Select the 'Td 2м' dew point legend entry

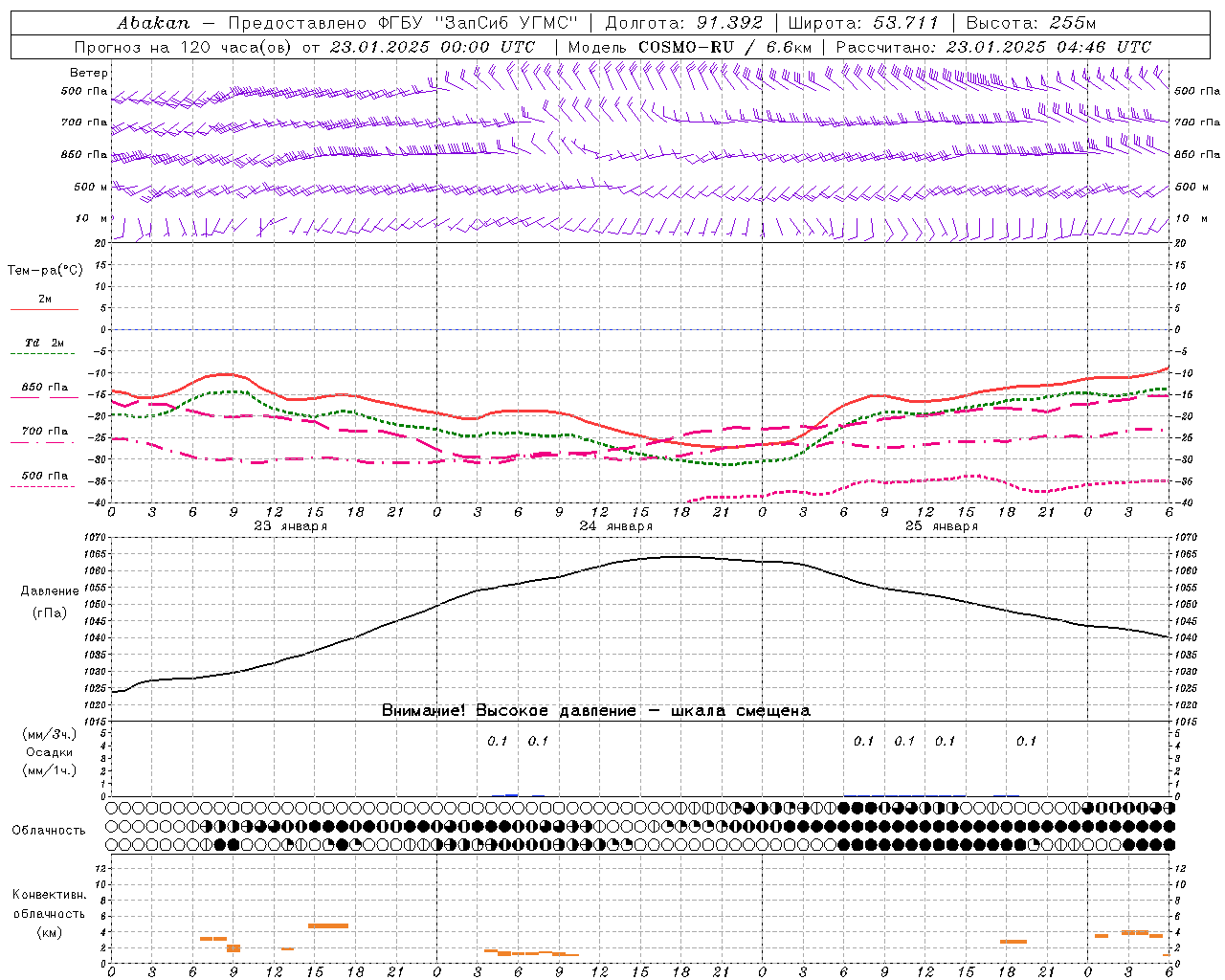45,343
